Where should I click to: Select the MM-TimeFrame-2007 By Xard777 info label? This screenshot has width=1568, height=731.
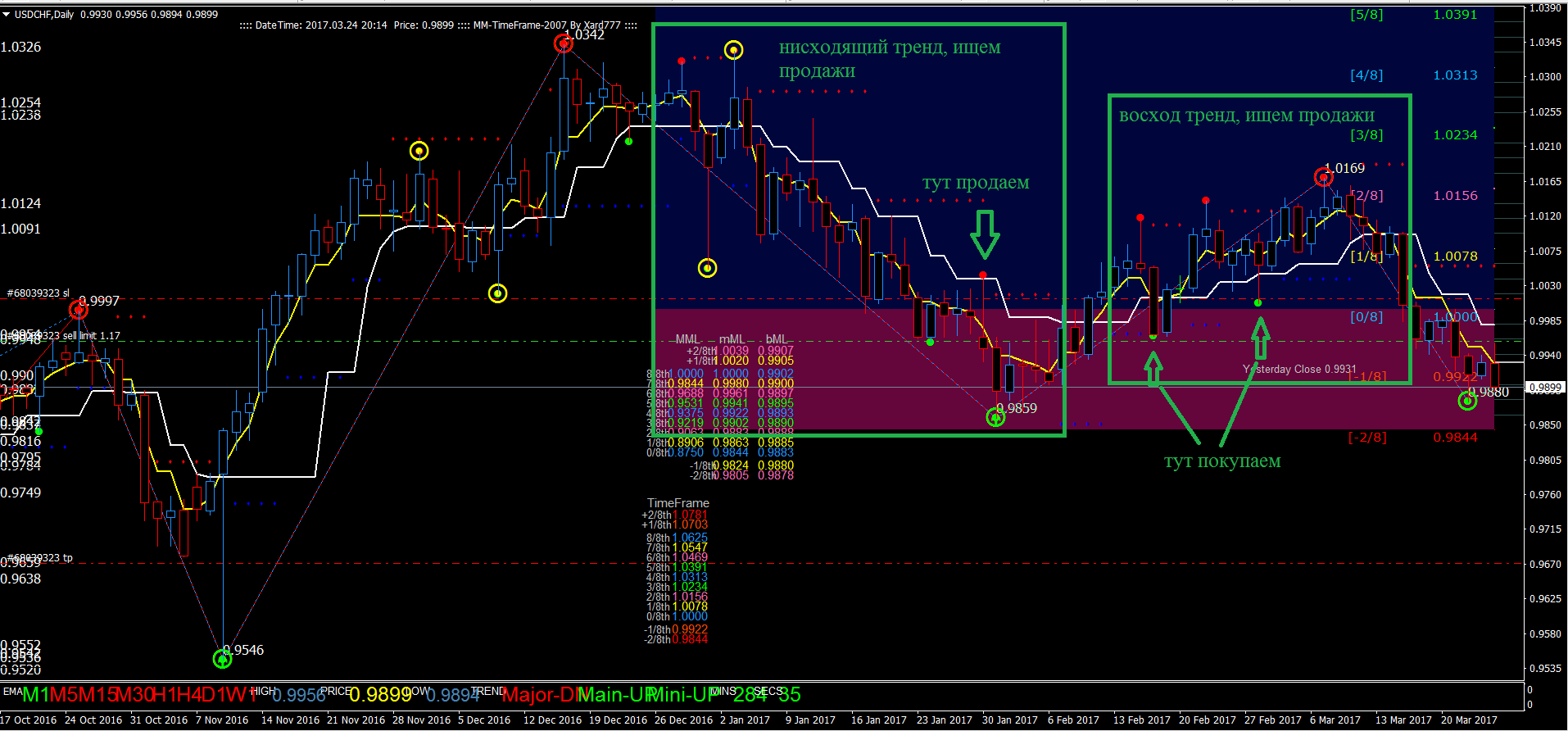pyautogui.click(x=546, y=25)
